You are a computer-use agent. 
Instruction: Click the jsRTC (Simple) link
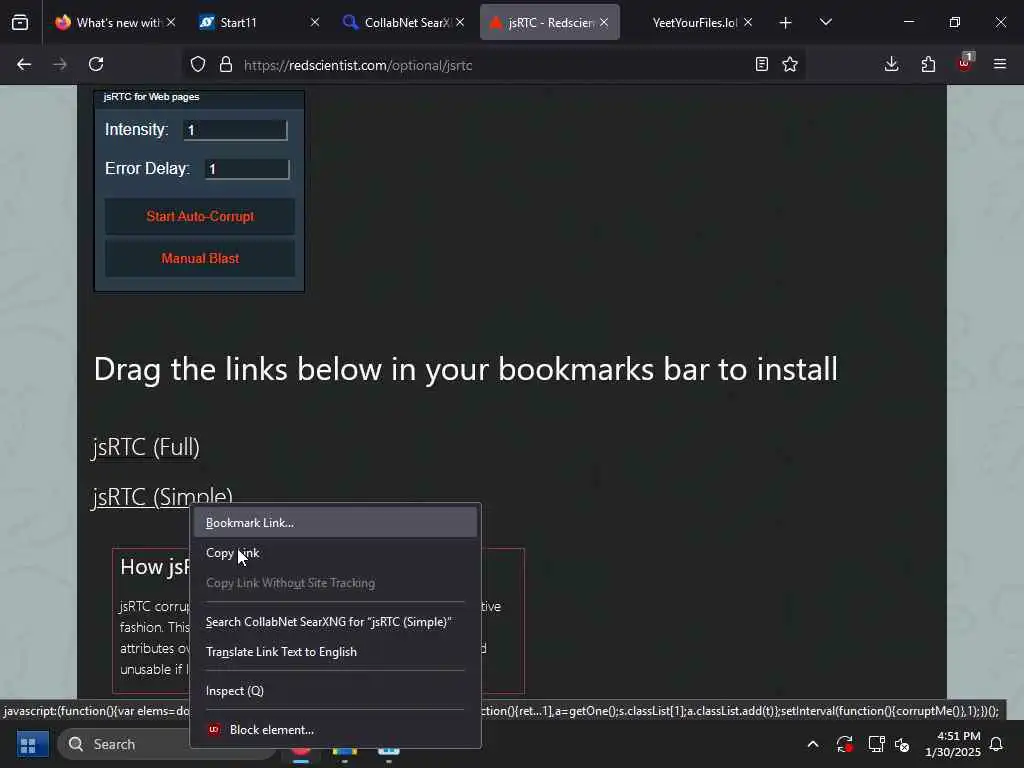point(162,496)
